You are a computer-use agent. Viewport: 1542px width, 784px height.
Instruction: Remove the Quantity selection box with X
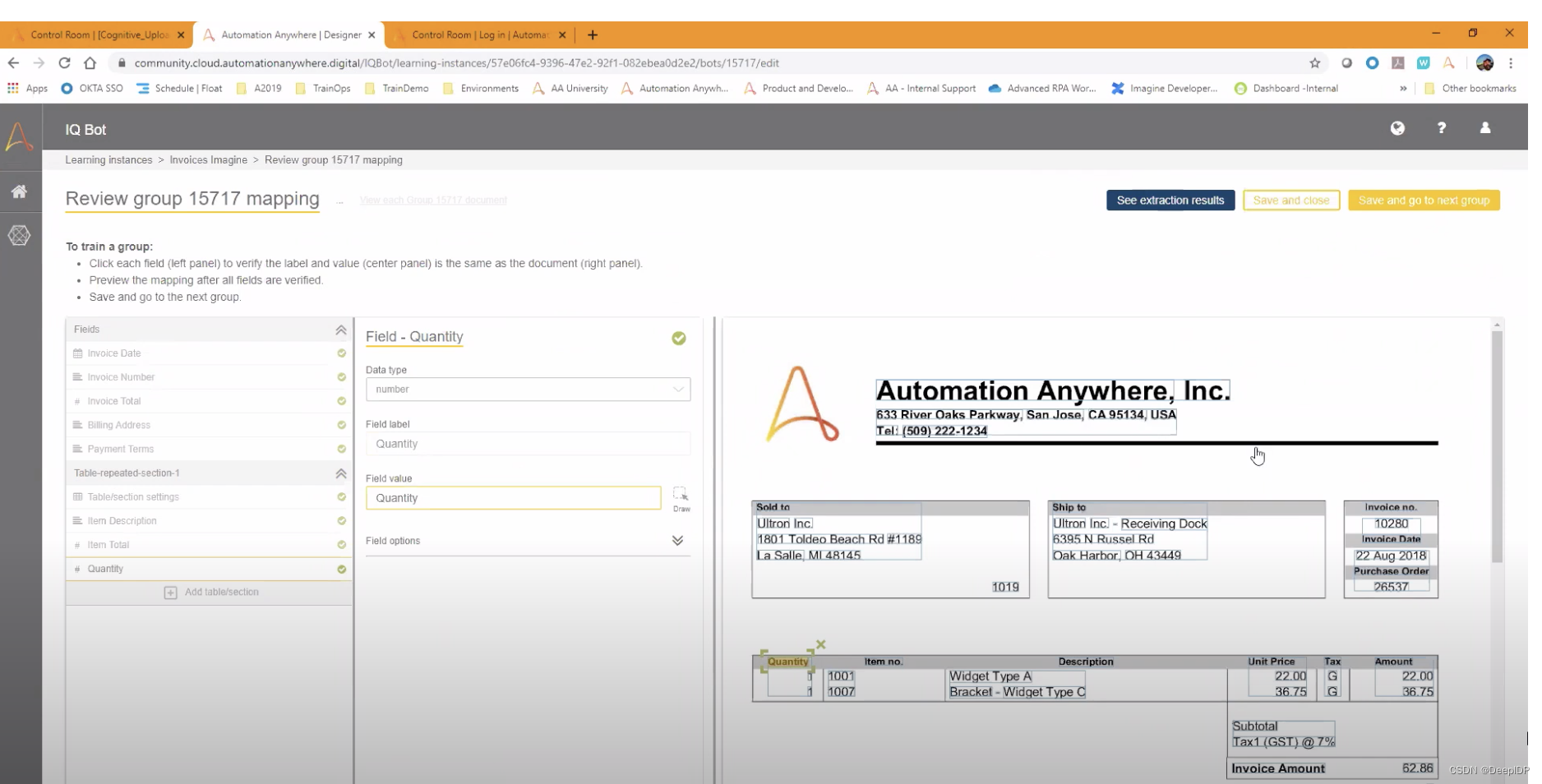pyautogui.click(x=820, y=644)
